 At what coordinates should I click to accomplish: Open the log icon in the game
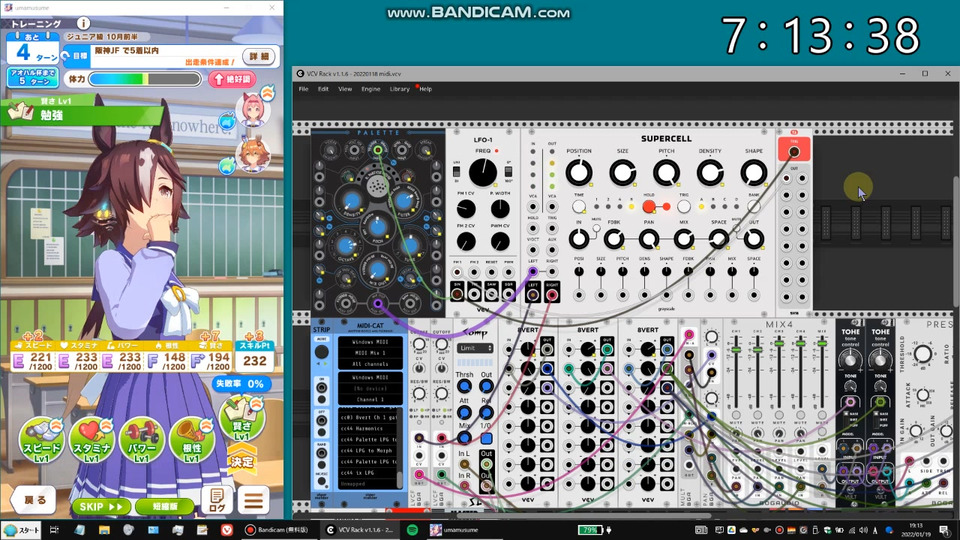tap(217, 500)
